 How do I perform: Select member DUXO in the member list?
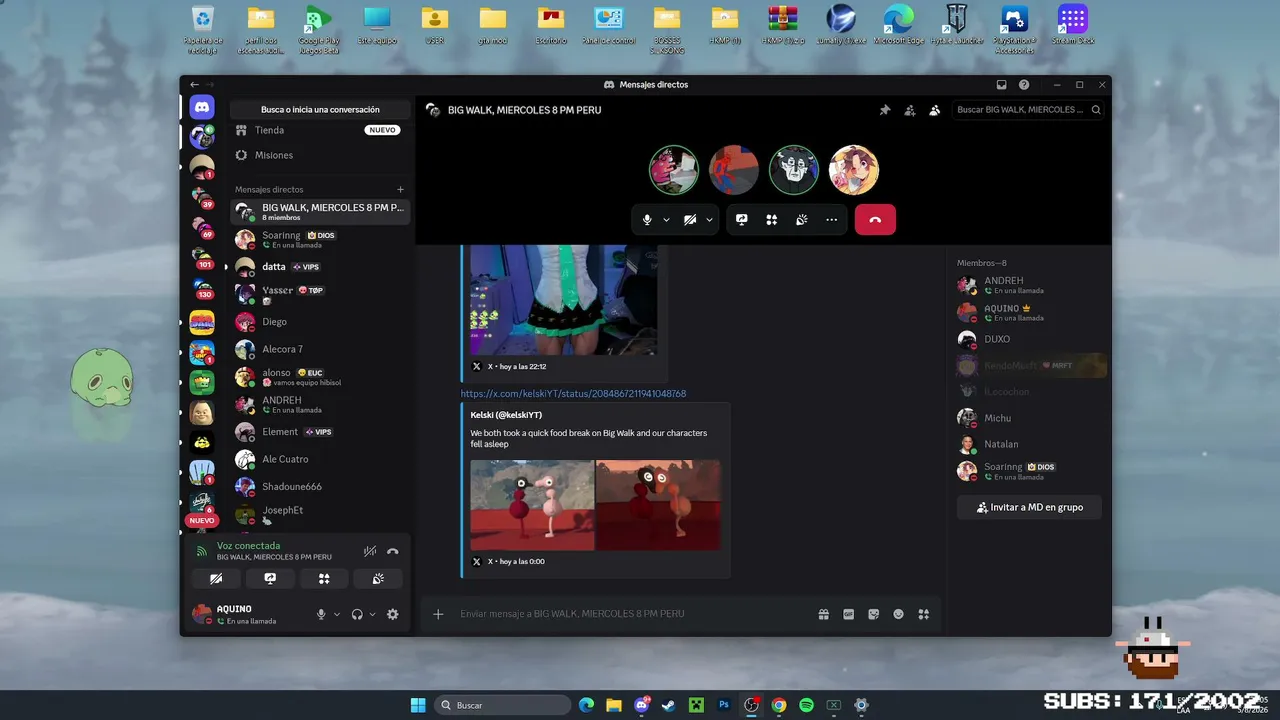tap(1029, 339)
